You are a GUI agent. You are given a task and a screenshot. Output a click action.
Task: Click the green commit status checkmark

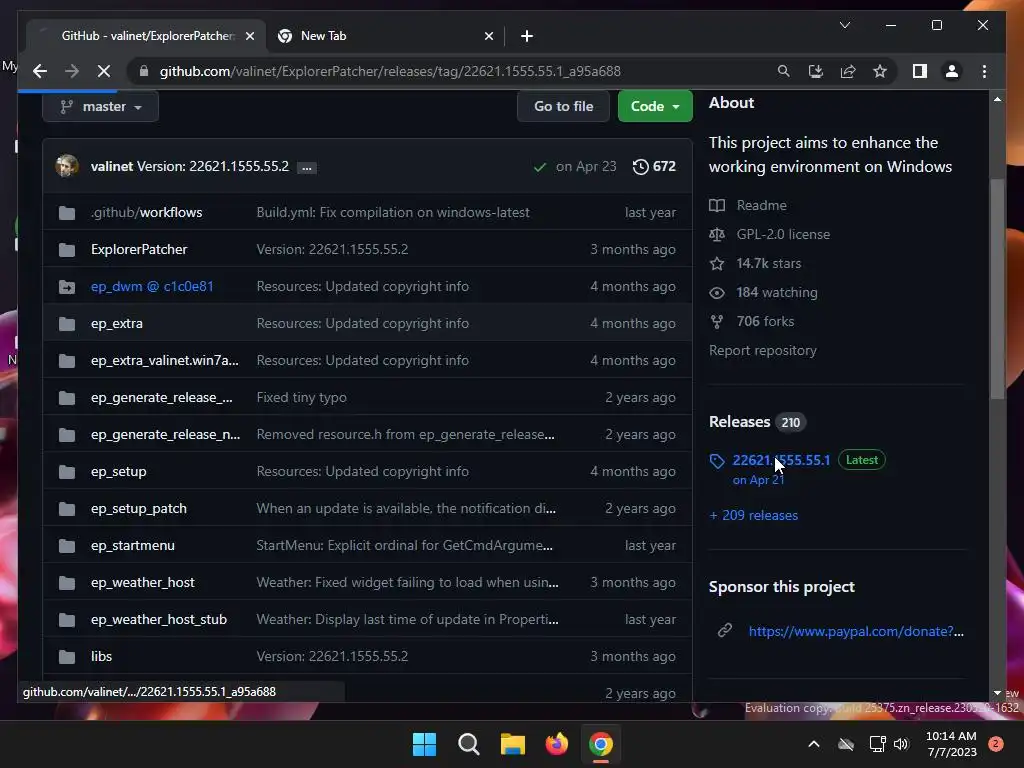[x=539, y=167]
